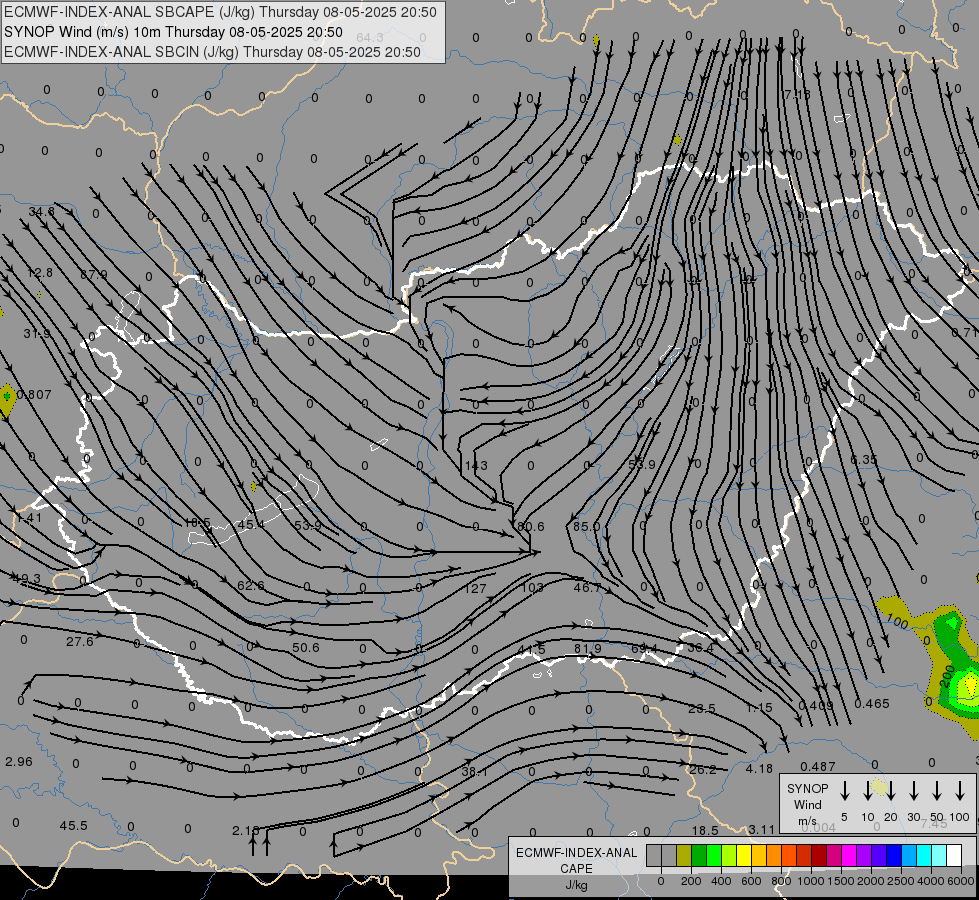This screenshot has width=979, height=900.
Task: Click the CAPE value 18.5 on the map
Action: [x=705, y=831]
